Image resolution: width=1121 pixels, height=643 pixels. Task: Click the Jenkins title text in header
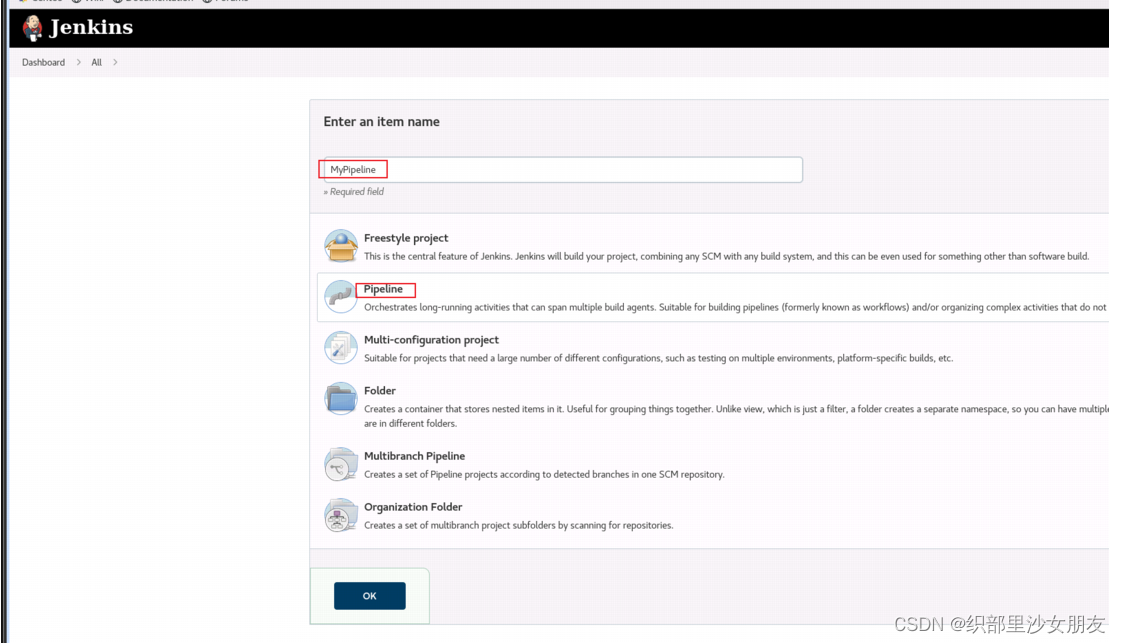(92, 27)
